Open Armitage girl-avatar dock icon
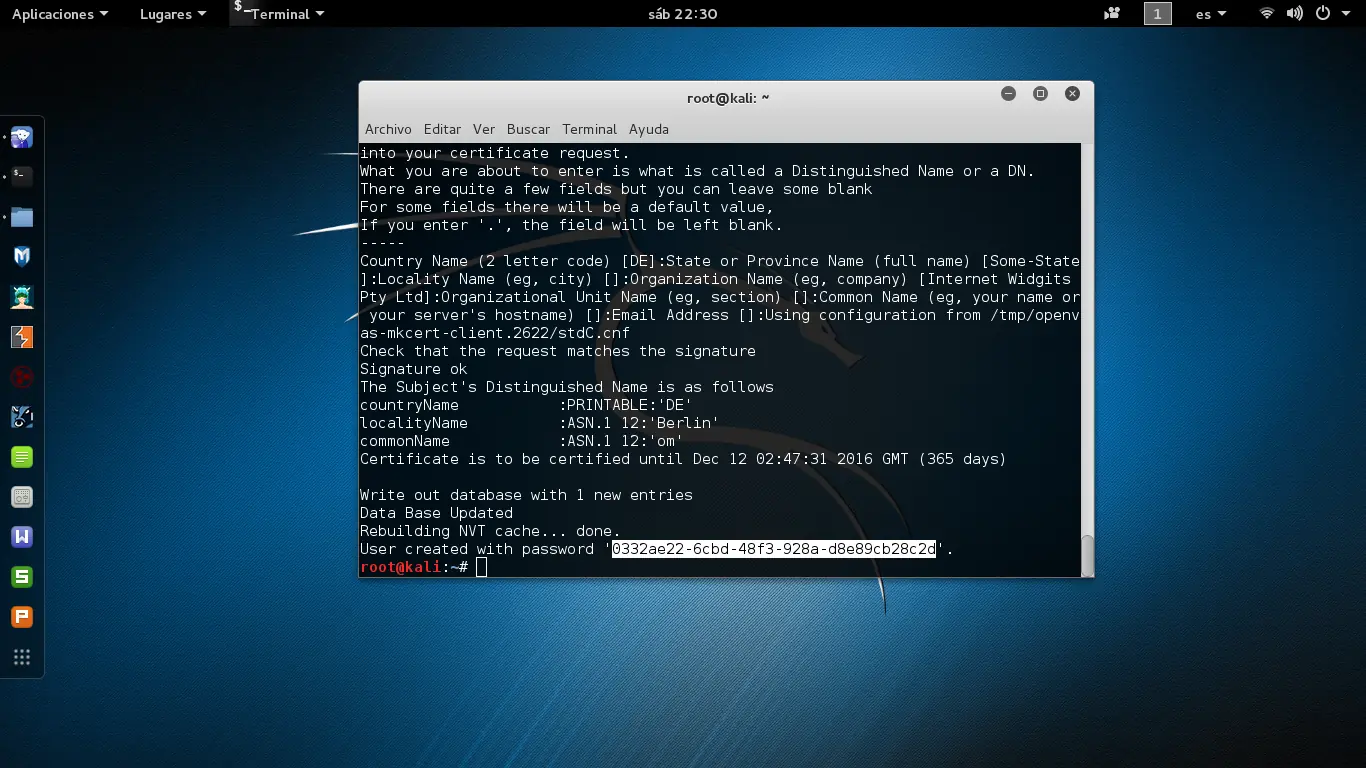Image resolution: width=1366 pixels, height=768 pixels. 22,297
